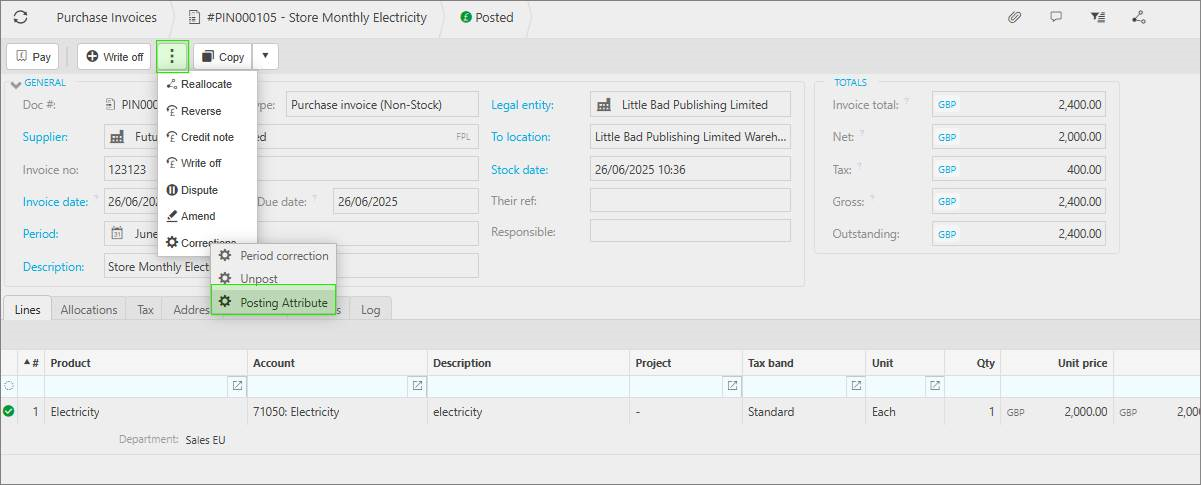Viewport: 1201px width, 485px height.
Task: Click the Write off toolbar button
Action: click(x=114, y=57)
